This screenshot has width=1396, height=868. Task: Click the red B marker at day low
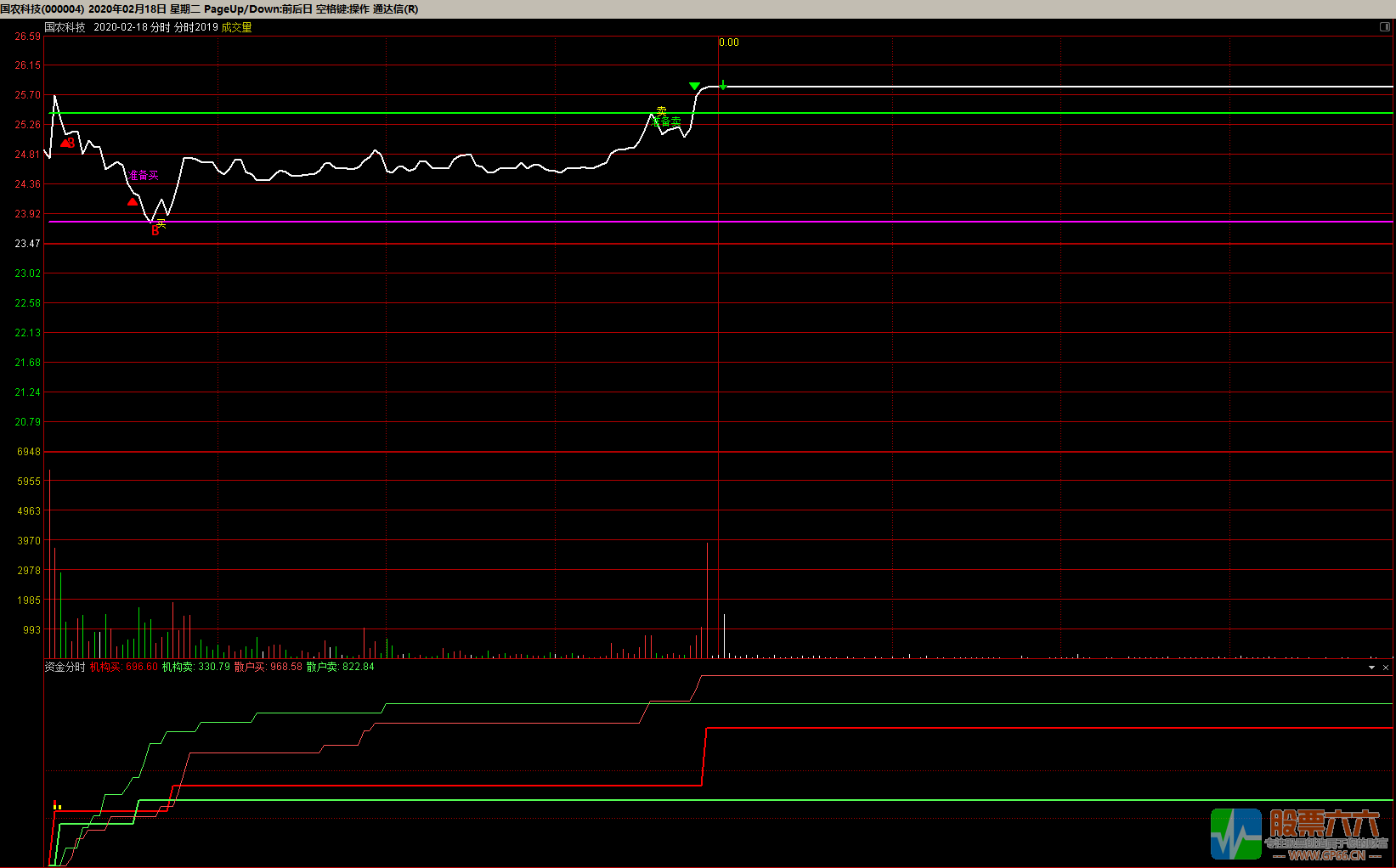click(155, 231)
